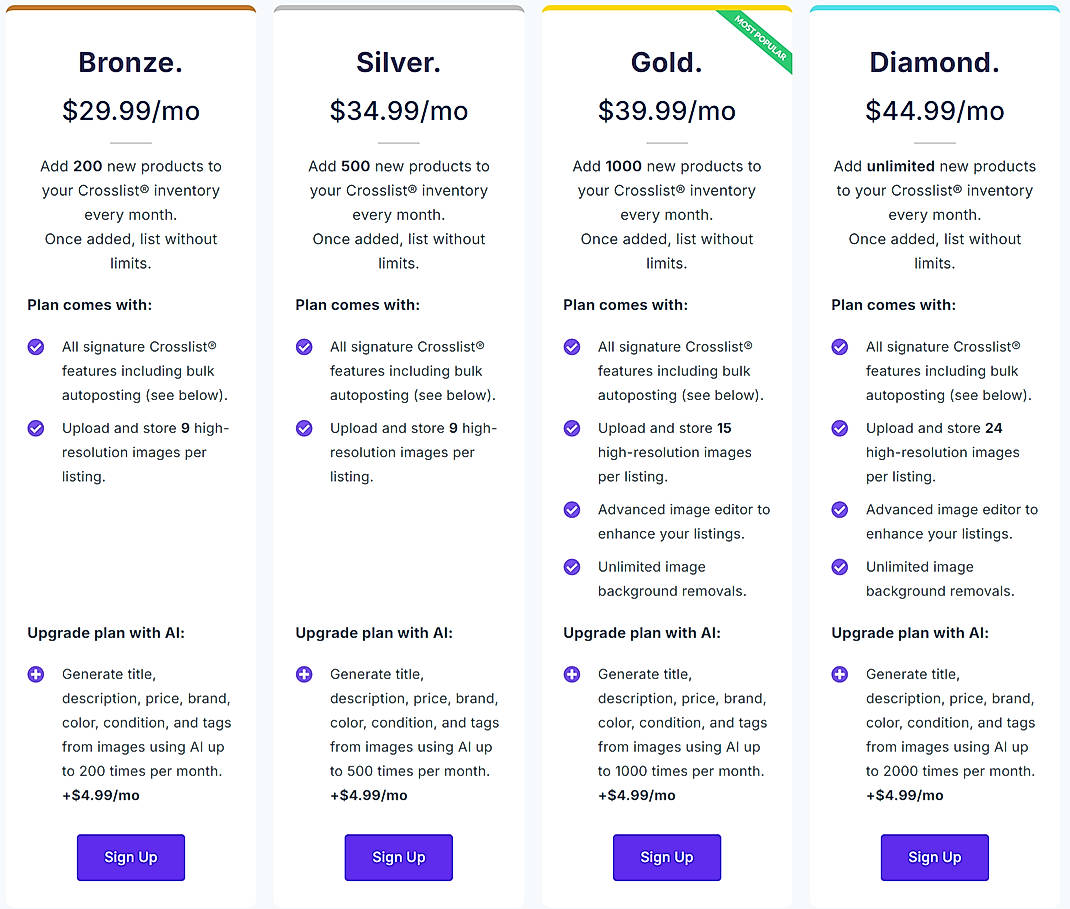Click the checkmark next to Gold's background removals
The width and height of the screenshot is (1070, 909).
coord(572,567)
